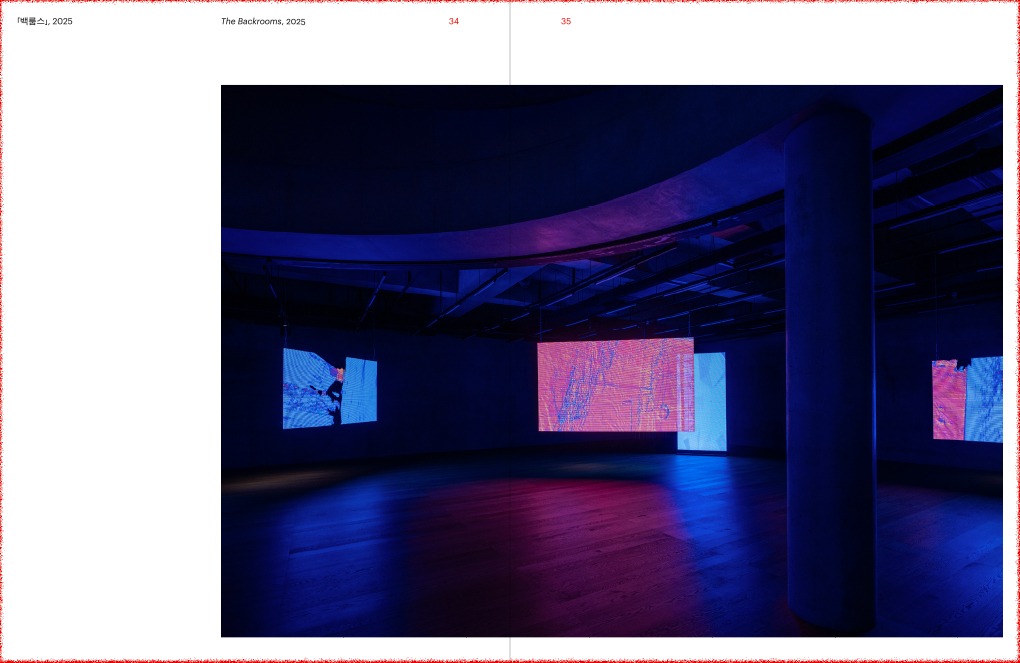This screenshot has height=663, width=1020.
Task: Click the large pink LED screen in center
Action: pyautogui.click(x=614, y=385)
